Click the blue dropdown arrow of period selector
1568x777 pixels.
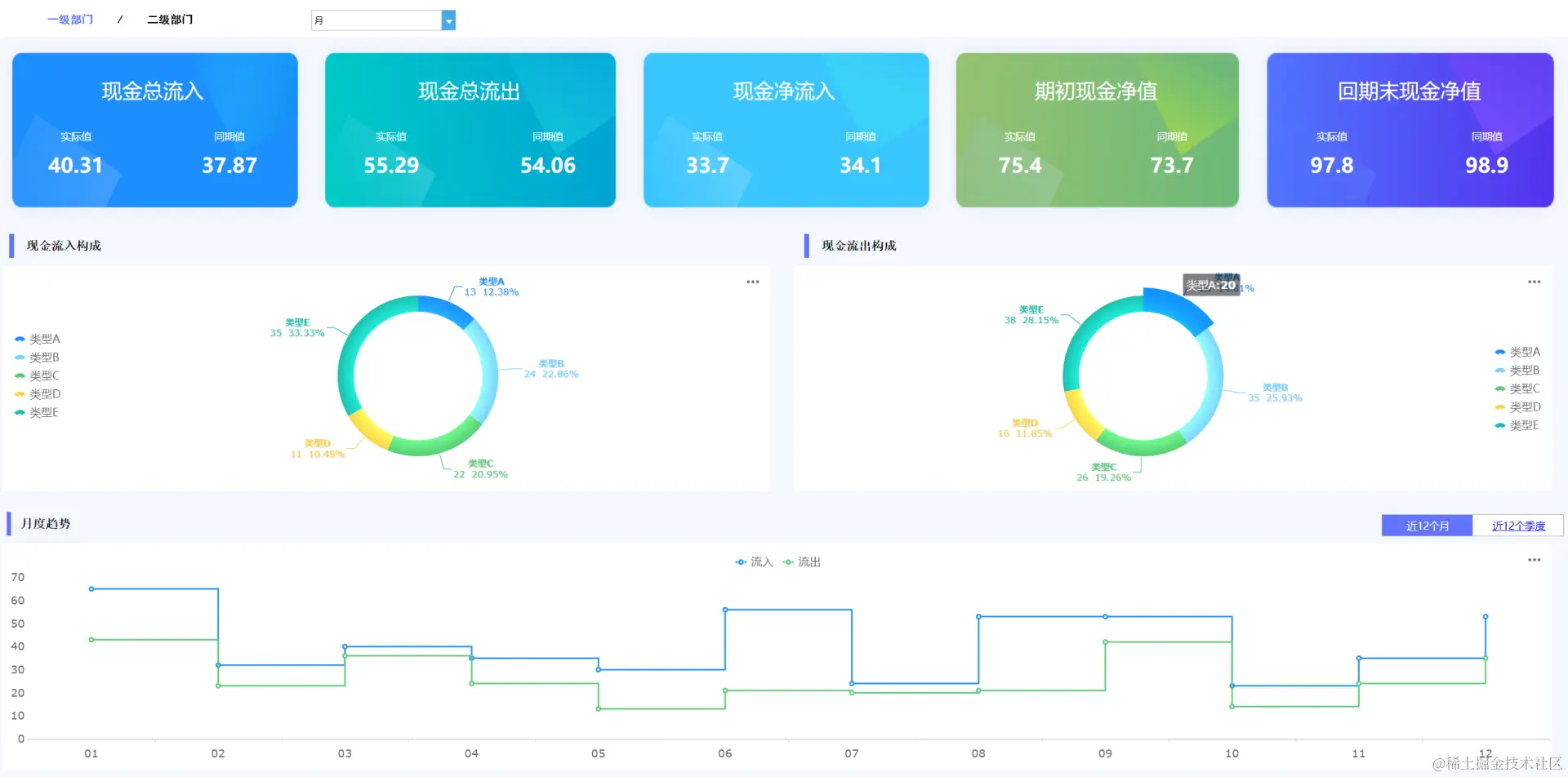coord(448,20)
